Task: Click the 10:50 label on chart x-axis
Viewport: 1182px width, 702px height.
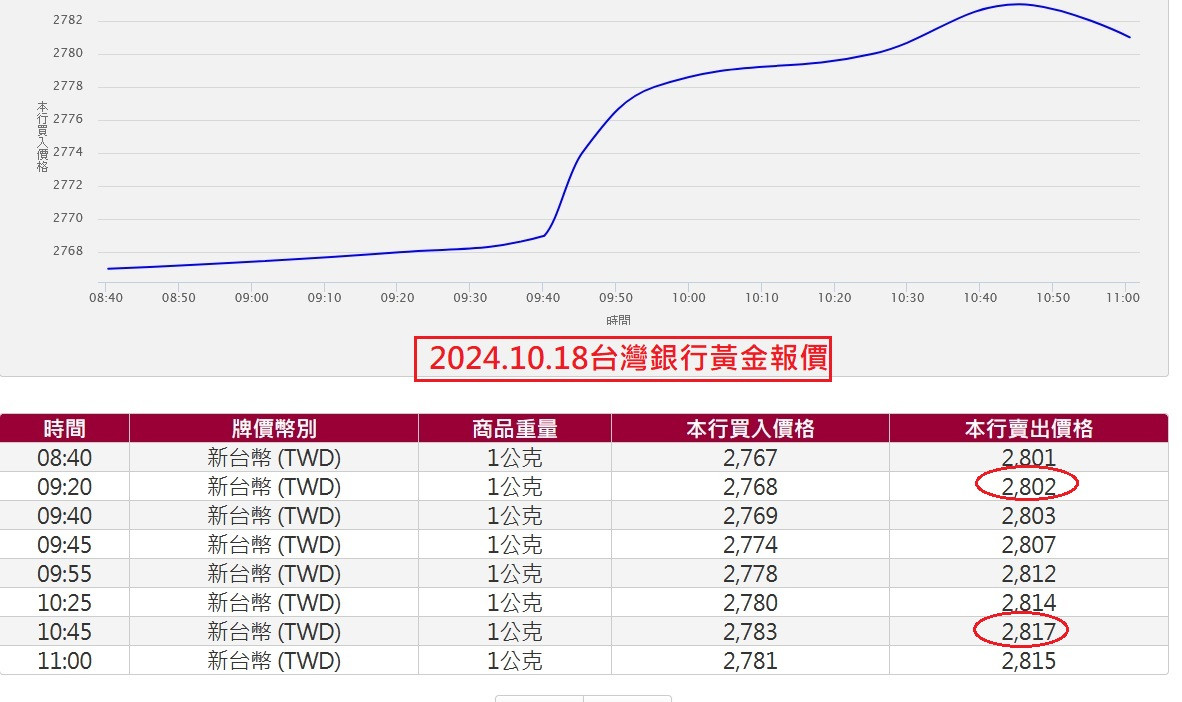Action: pyautogui.click(x=1053, y=298)
